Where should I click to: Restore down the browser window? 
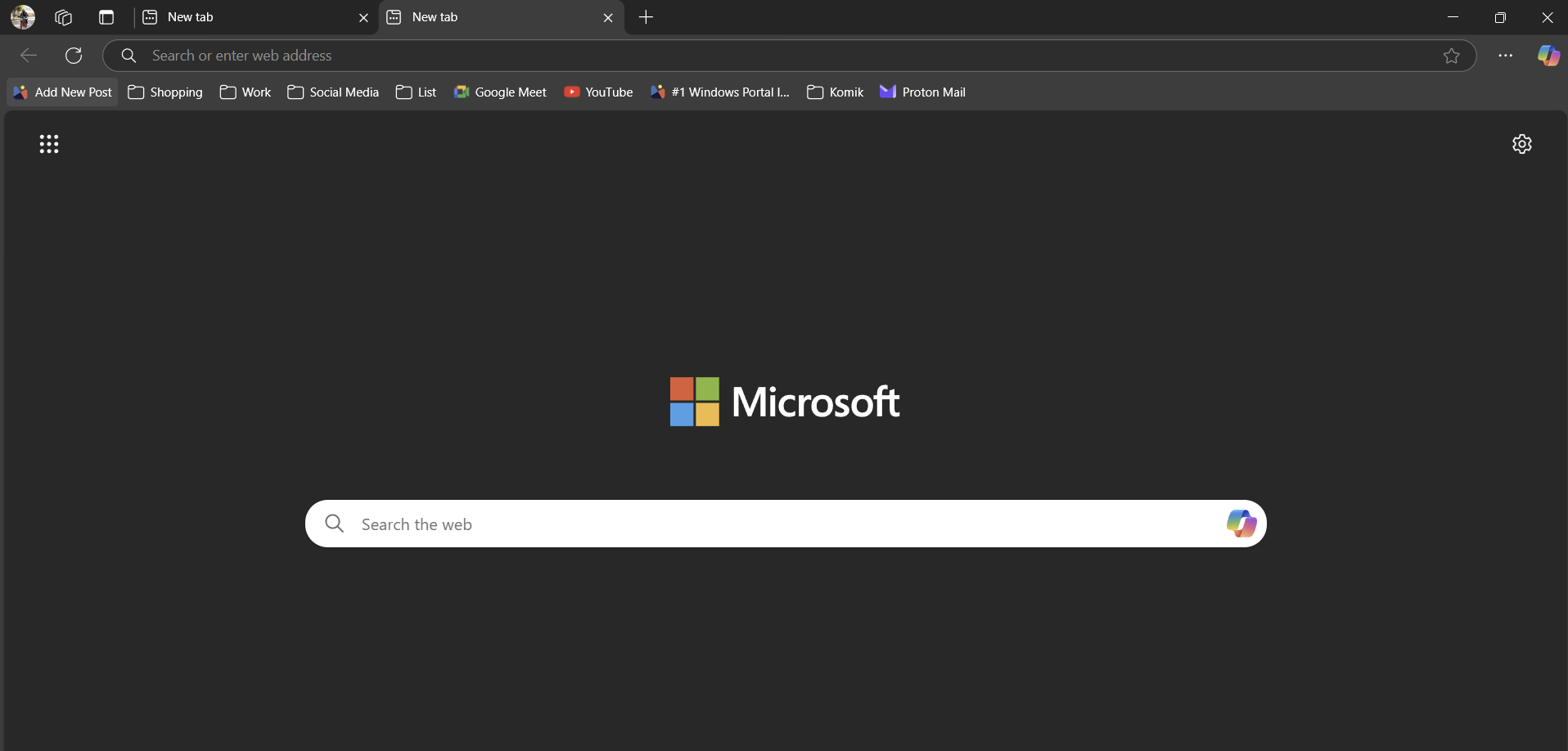pos(1500,17)
